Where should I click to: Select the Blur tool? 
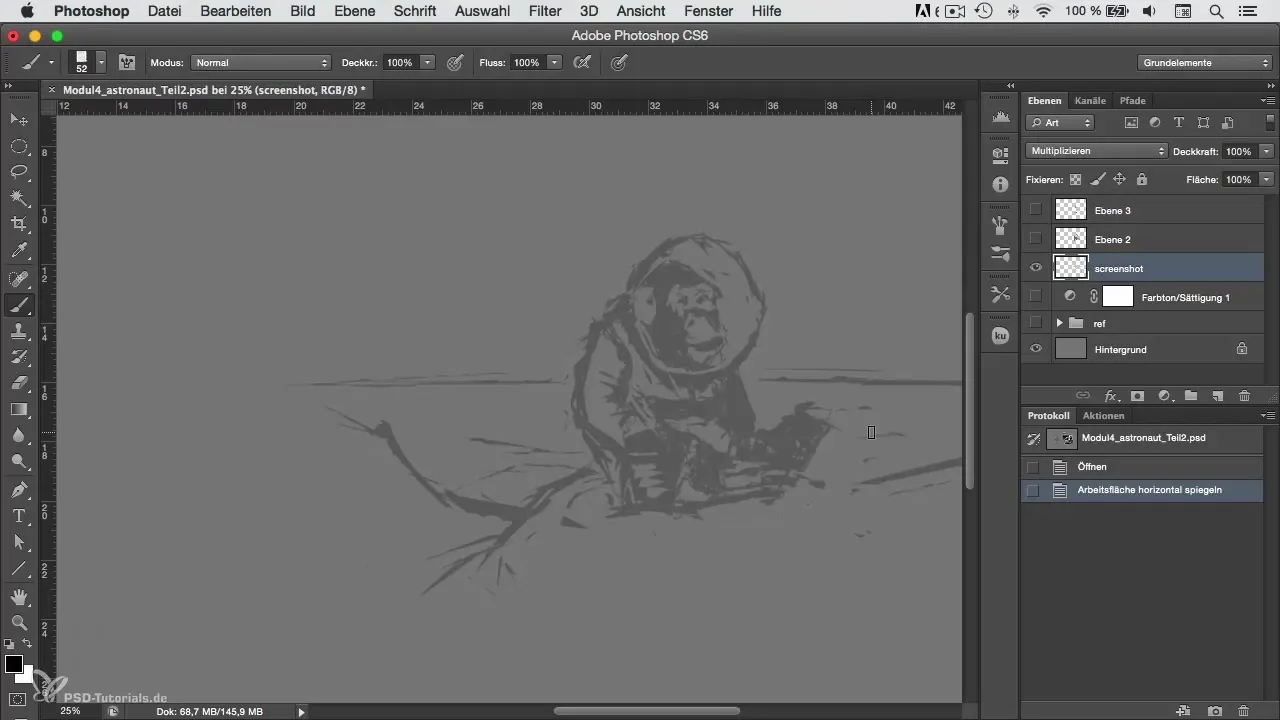(19, 435)
